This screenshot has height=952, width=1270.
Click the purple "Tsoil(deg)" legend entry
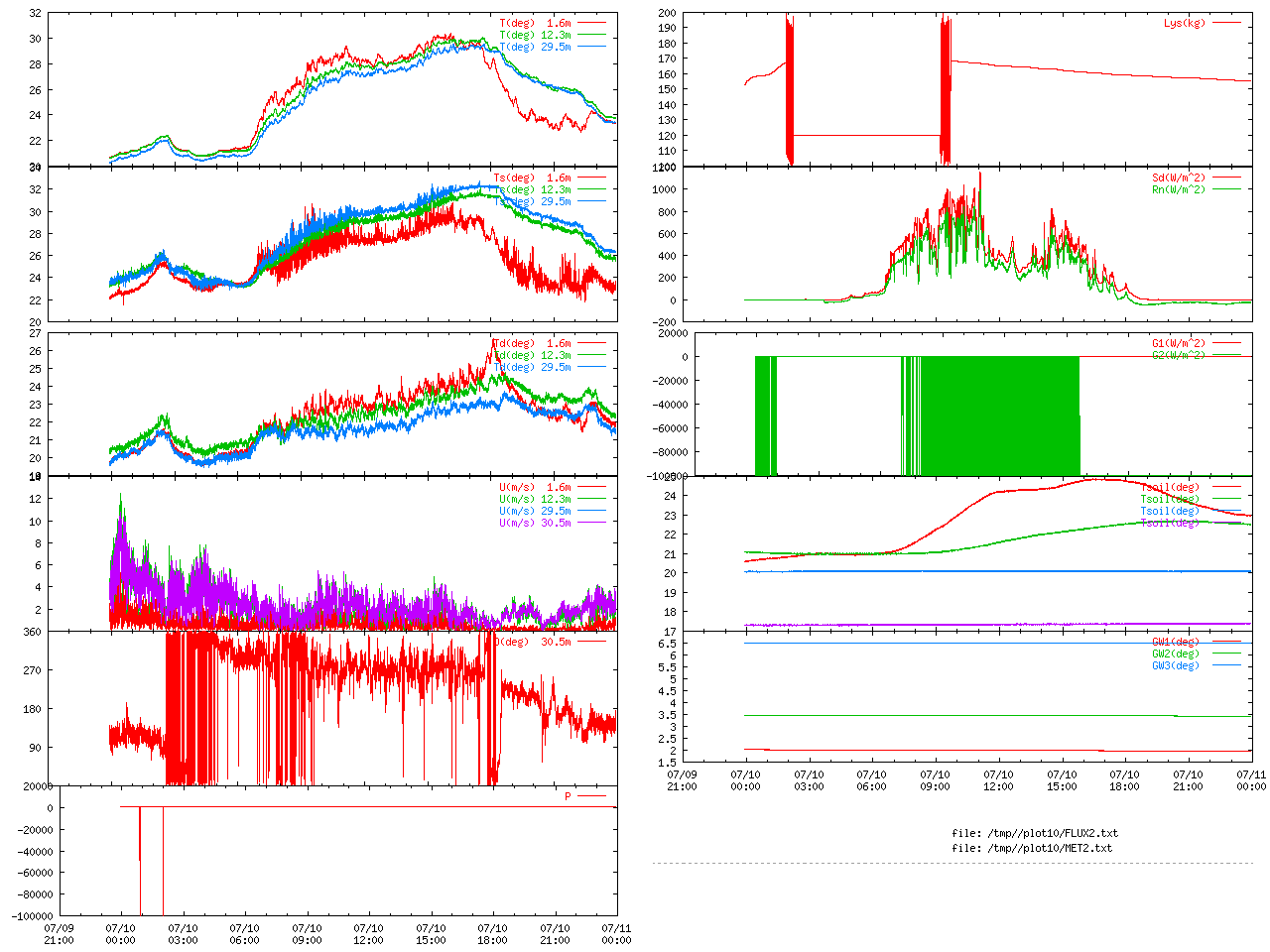(1170, 523)
